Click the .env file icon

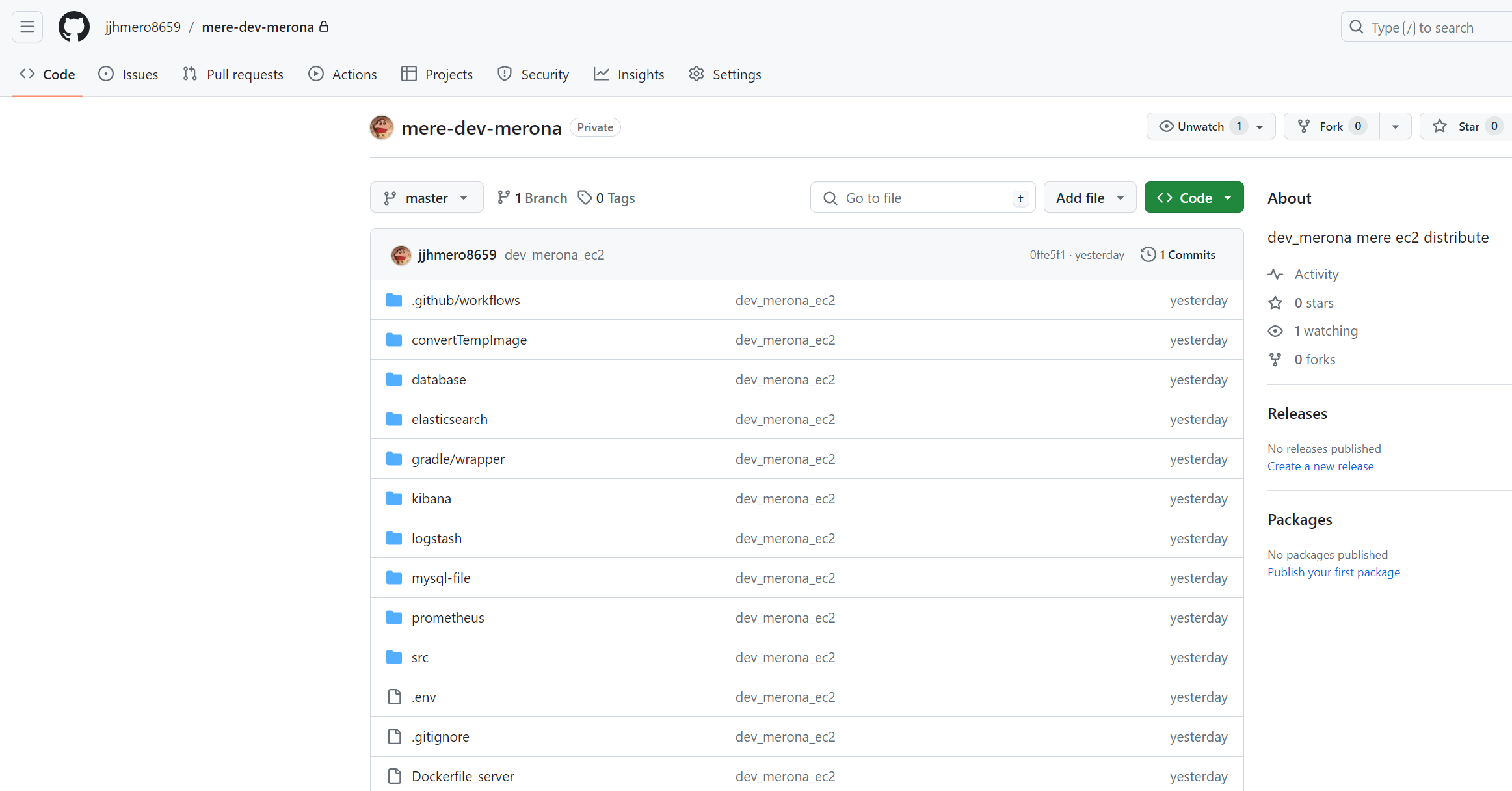[394, 697]
